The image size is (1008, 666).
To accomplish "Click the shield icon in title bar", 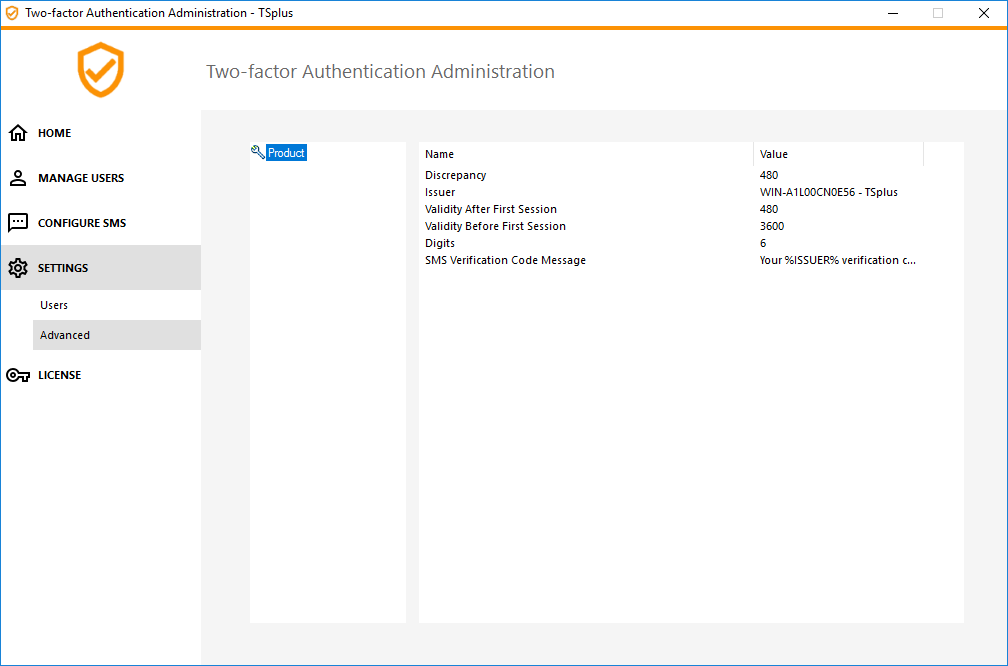I will point(12,12).
